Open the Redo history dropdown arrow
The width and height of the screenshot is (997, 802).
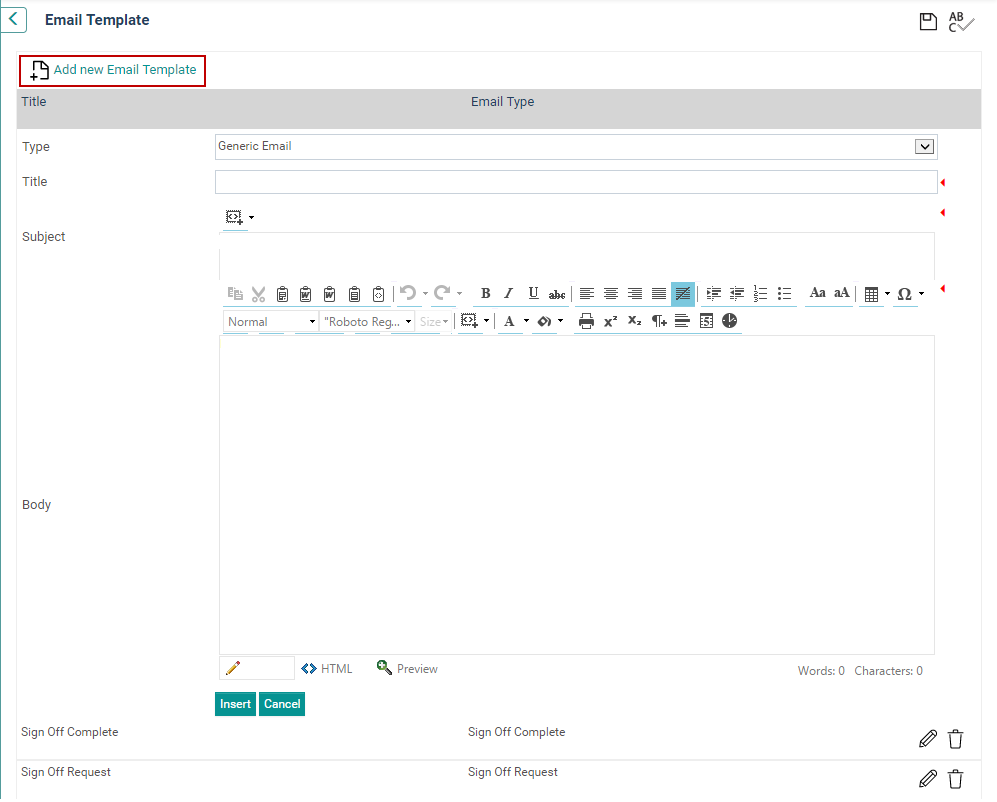[x=460, y=294]
